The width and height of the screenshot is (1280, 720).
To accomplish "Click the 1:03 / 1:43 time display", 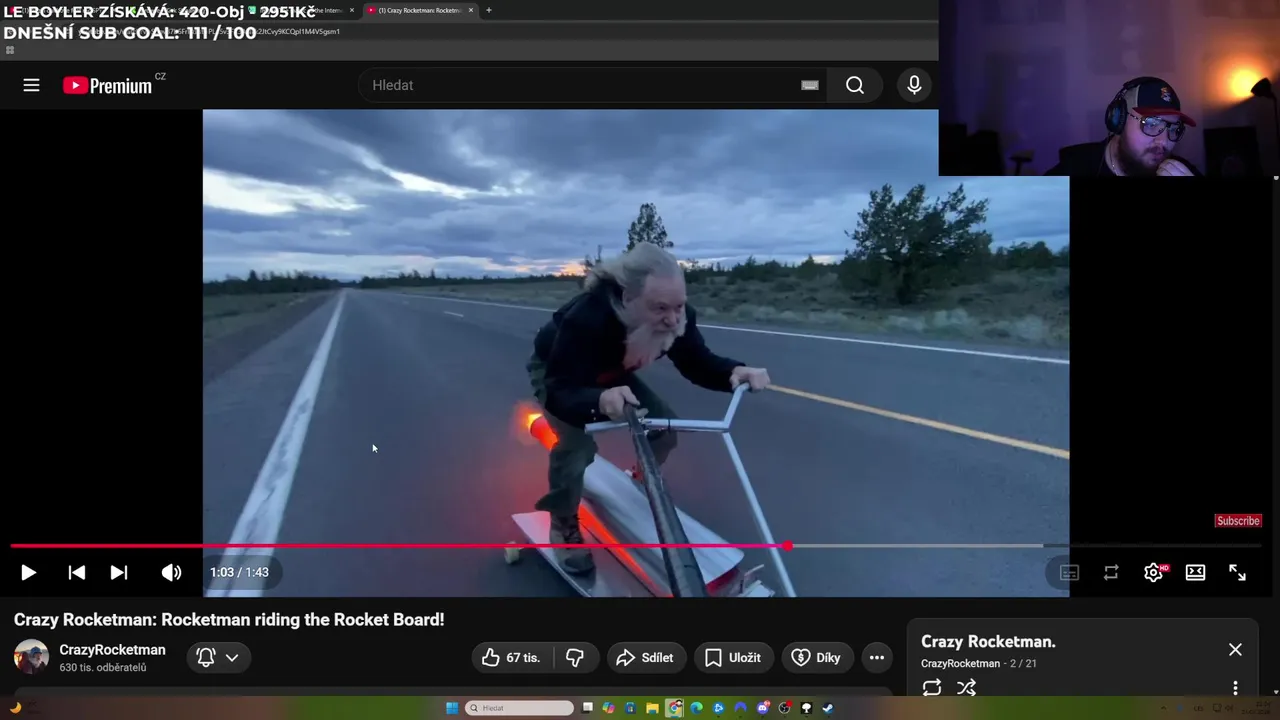I will 239,572.
